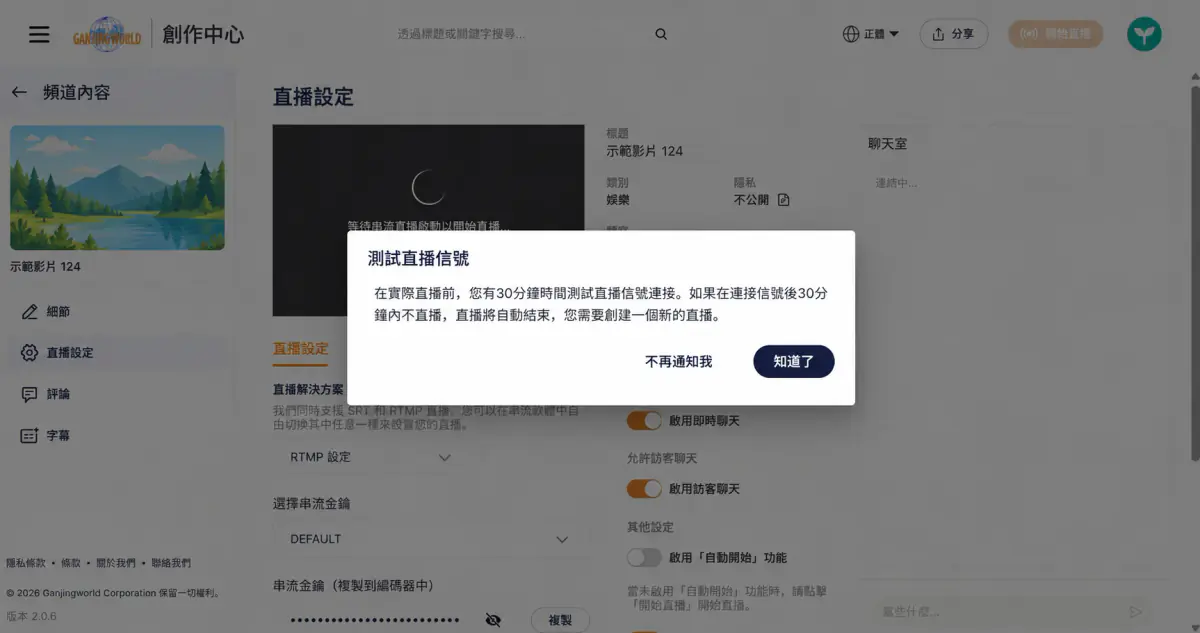Click the 聊天室 heading

coord(887,143)
